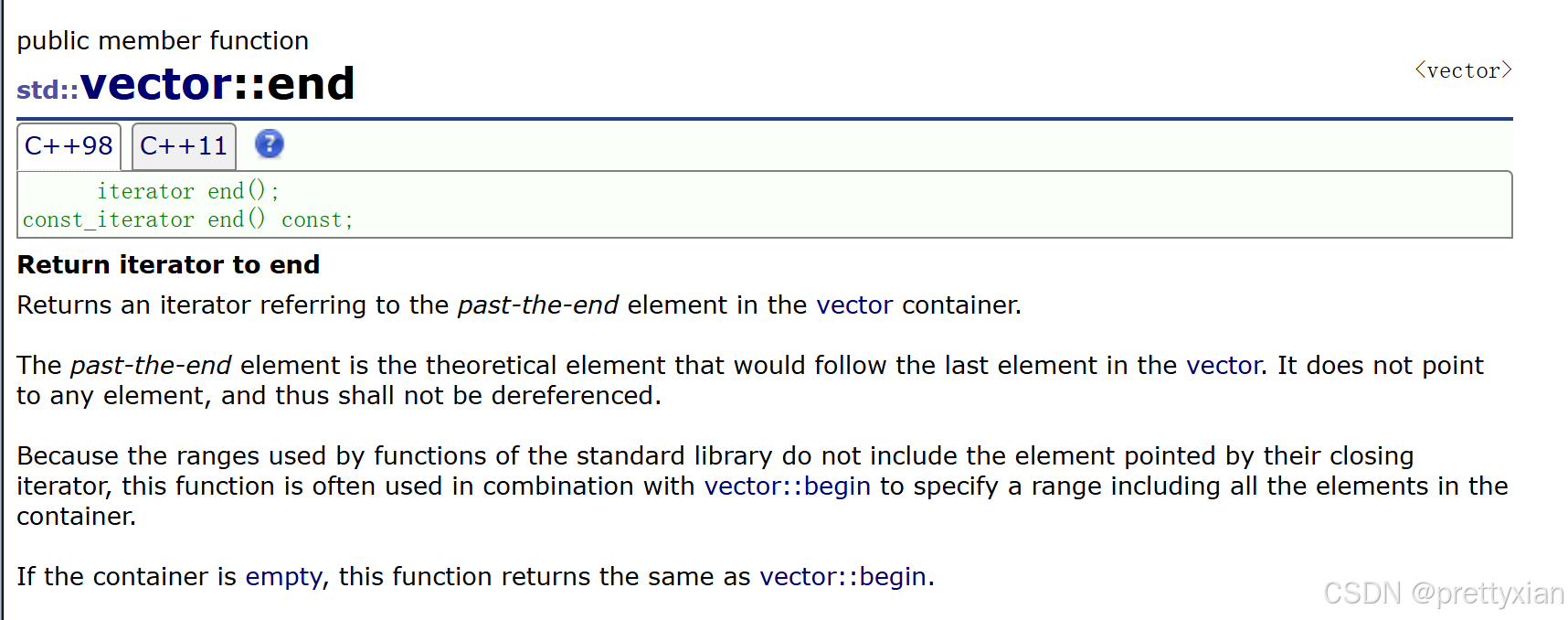Click the std:: prefix in the page title
This screenshot has height=620, width=1568.
tap(44, 90)
